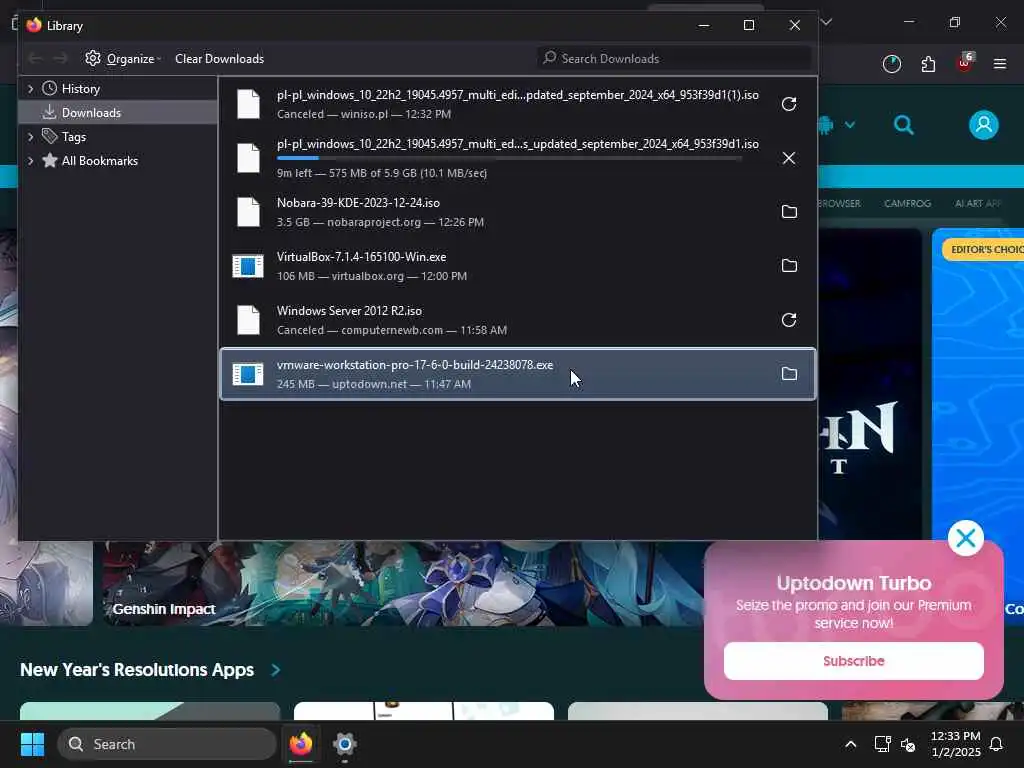The width and height of the screenshot is (1024, 768).
Task: Open Firefox extensions puzzle icon
Action: 928,64
